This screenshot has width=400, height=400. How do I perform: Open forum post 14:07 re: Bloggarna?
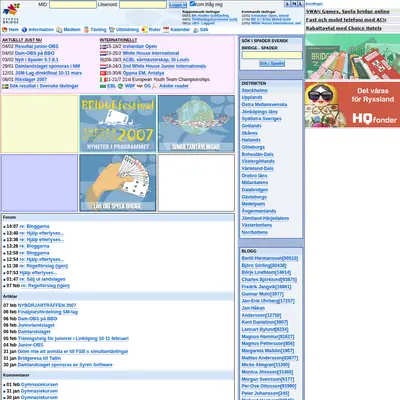(34, 226)
